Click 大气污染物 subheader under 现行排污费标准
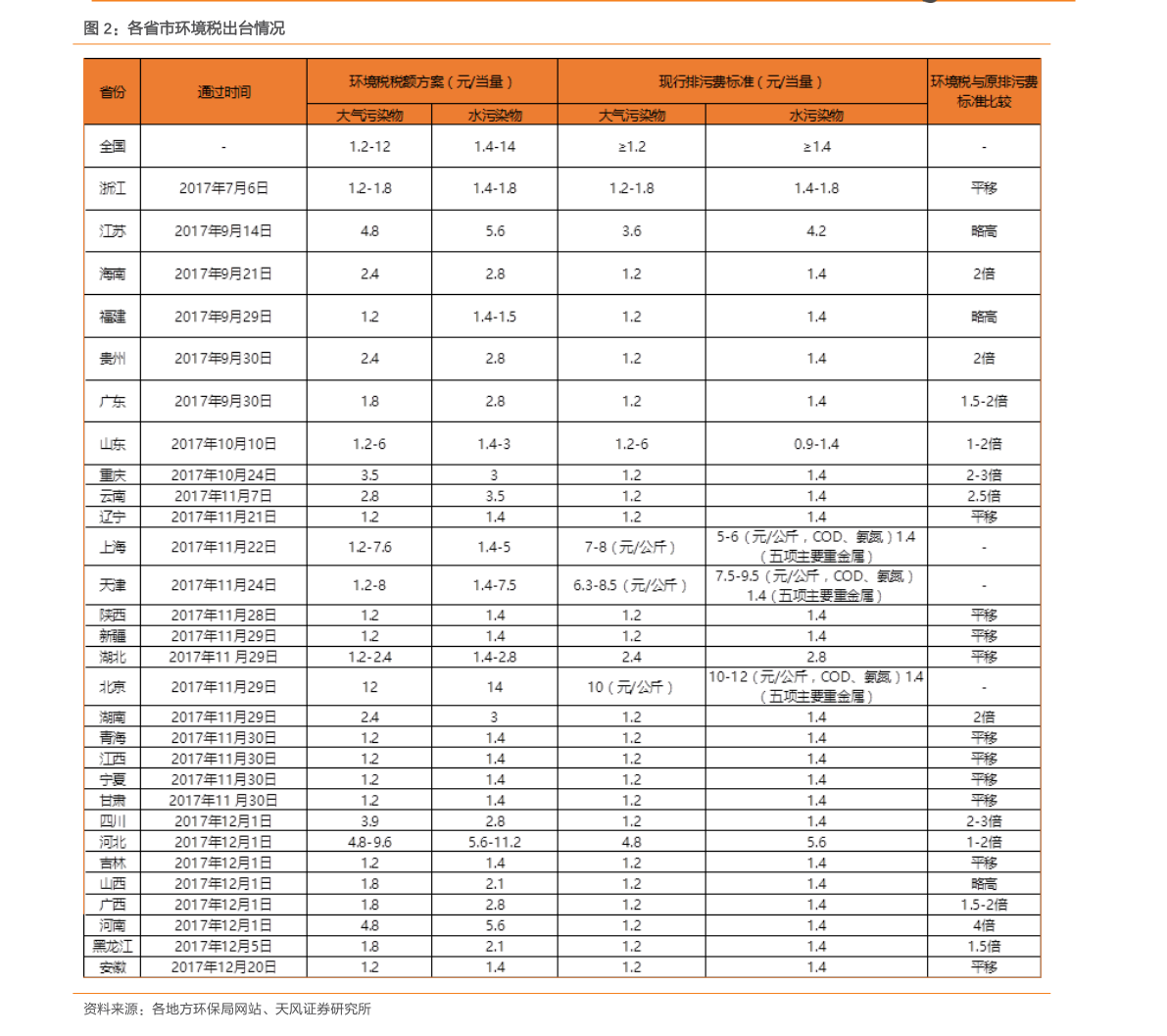The width and height of the screenshot is (1167, 1036). (632, 115)
